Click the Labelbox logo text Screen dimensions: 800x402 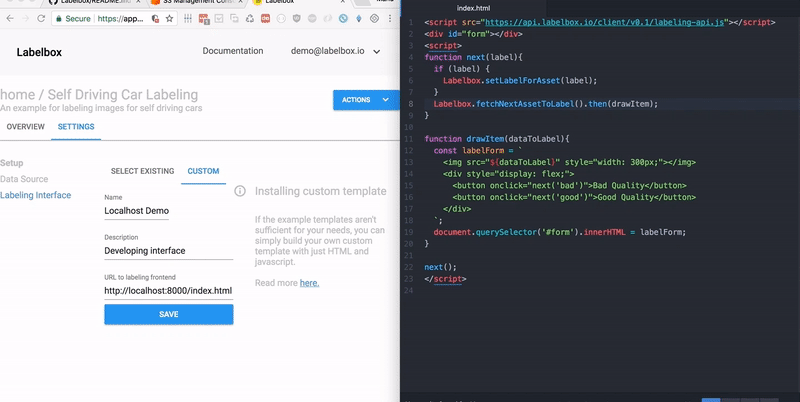pyautogui.click(x=39, y=52)
